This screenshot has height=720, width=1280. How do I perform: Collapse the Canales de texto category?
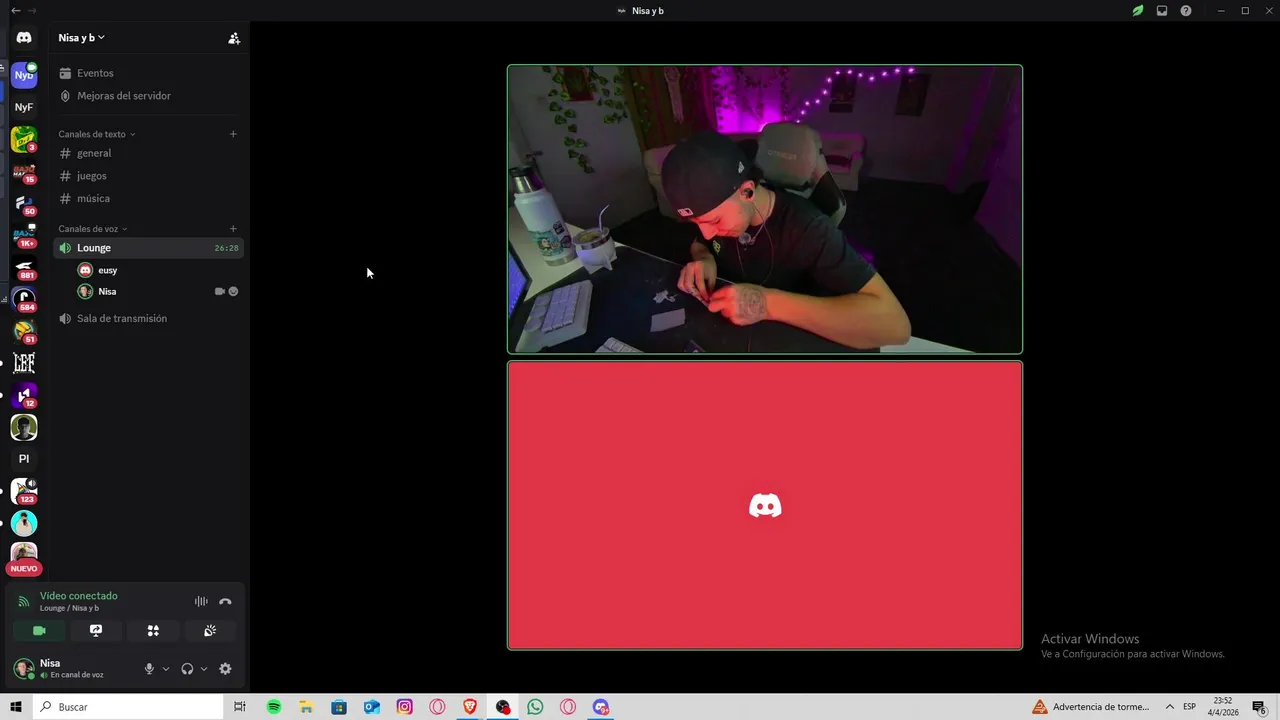click(96, 134)
